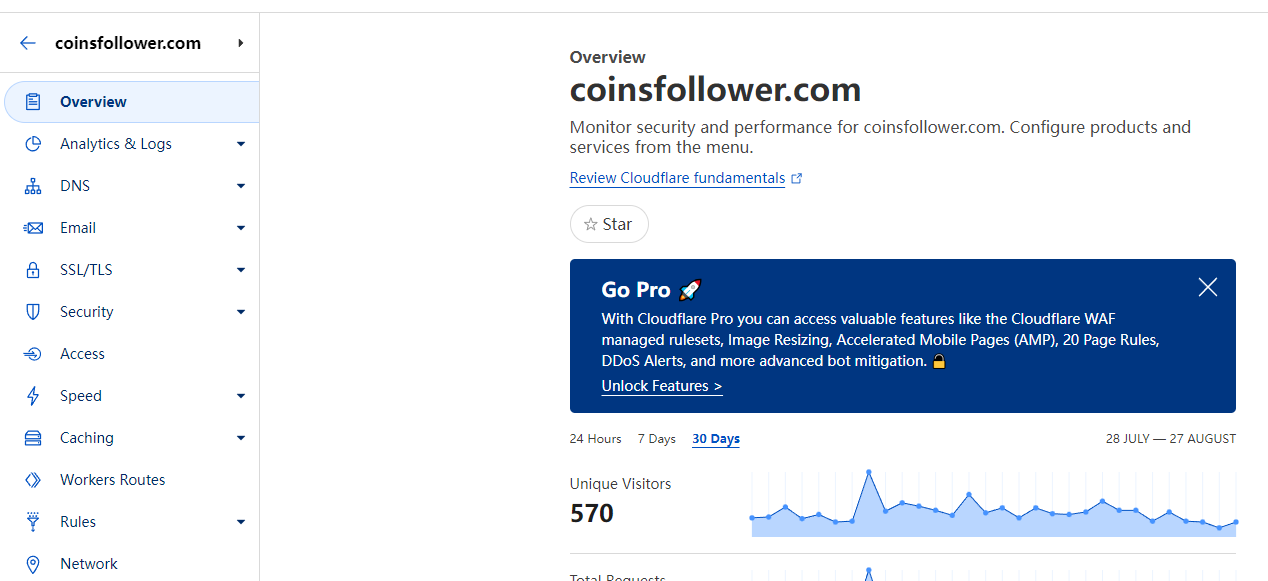Click the Email envelope icon

click(33, 228)
